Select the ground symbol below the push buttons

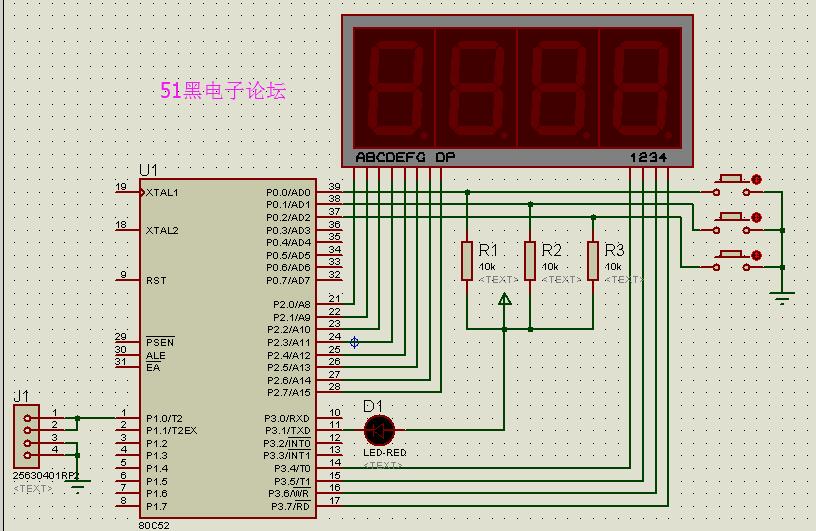782,298
